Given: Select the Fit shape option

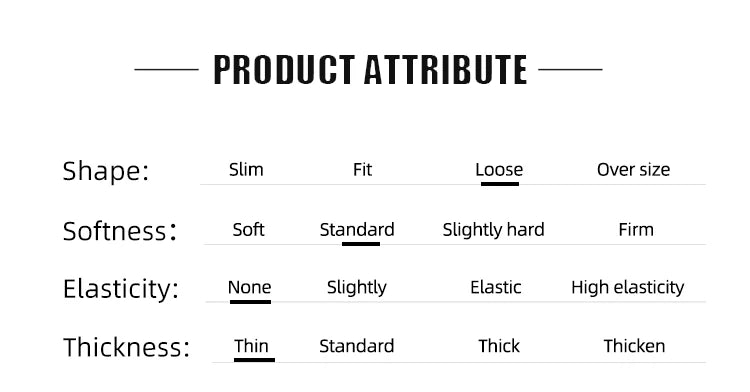Looking at the screenshot, I should pyautogui.click(x=362, y=170).
